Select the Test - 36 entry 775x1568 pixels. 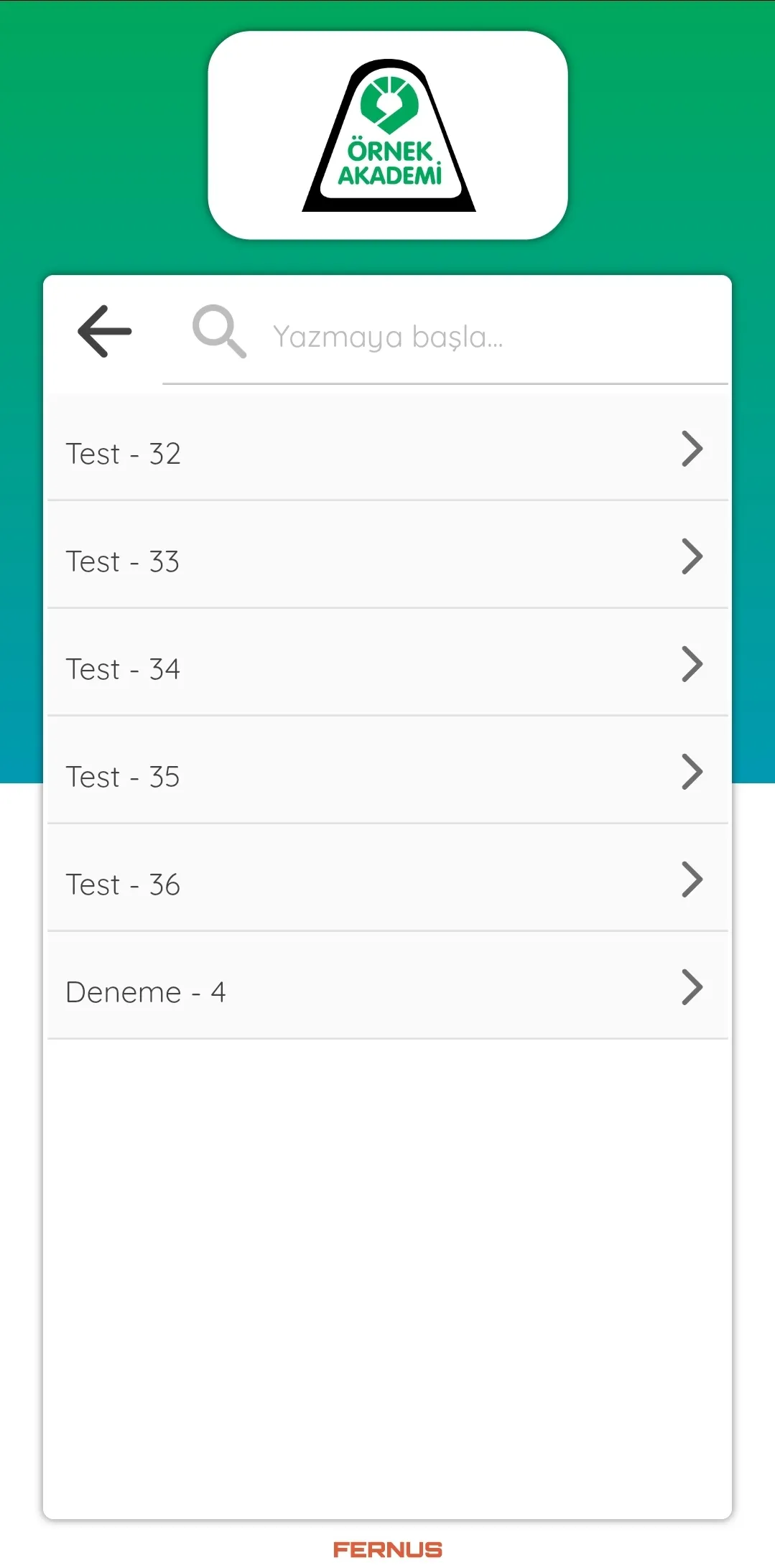tap(388, 879)
